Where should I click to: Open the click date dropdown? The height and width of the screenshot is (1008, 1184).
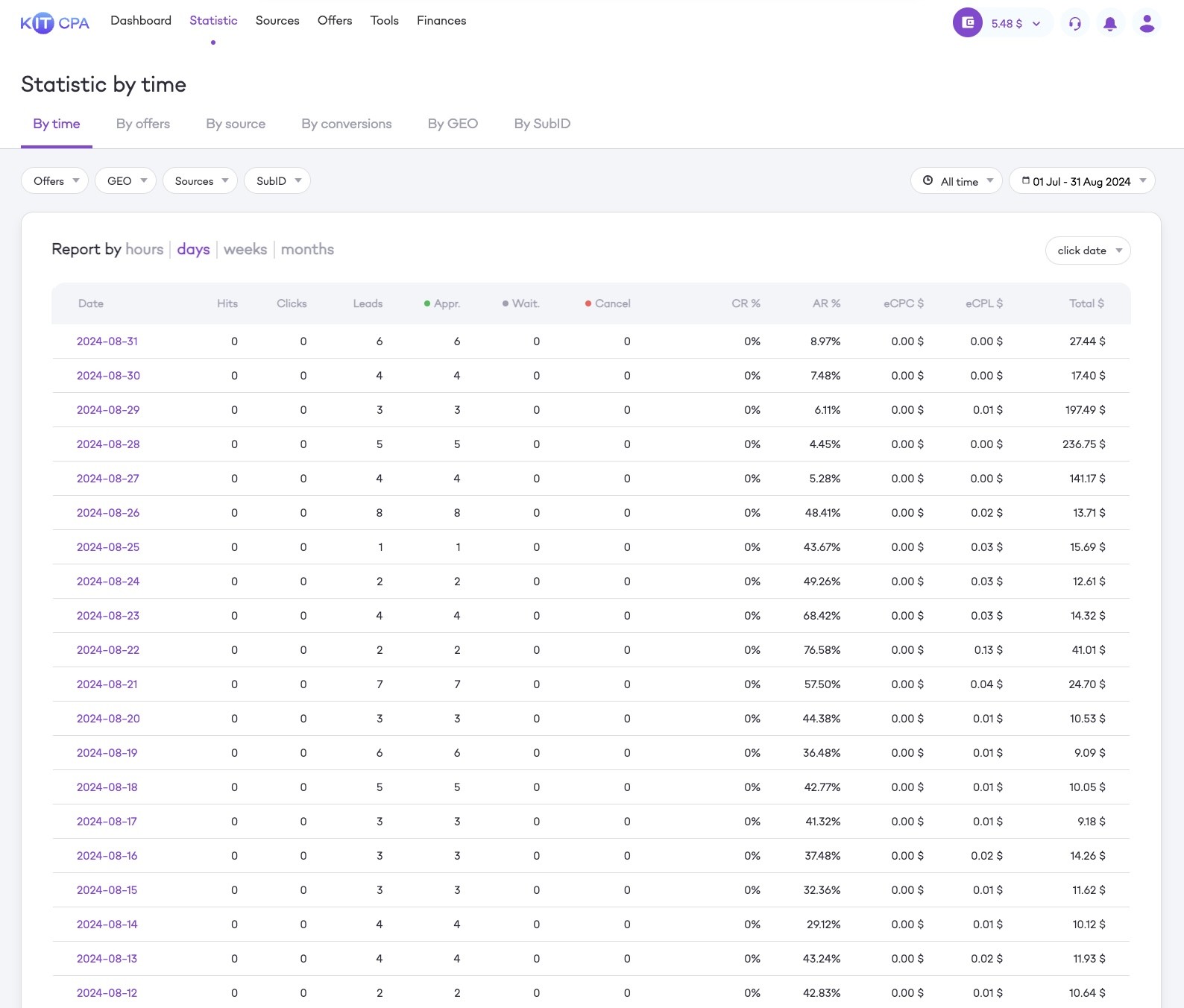(x=1088, y=251)
